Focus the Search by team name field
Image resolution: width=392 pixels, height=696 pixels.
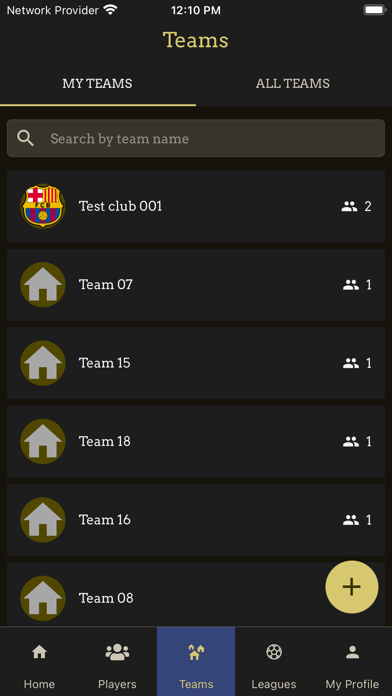pyautogui.click(x=196, y=138)
